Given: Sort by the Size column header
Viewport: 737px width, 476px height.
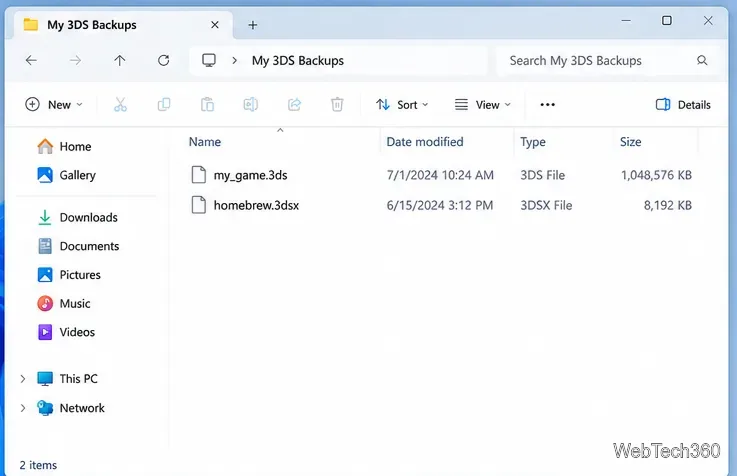Looking at the screenshot, I should tap(630, 142).
